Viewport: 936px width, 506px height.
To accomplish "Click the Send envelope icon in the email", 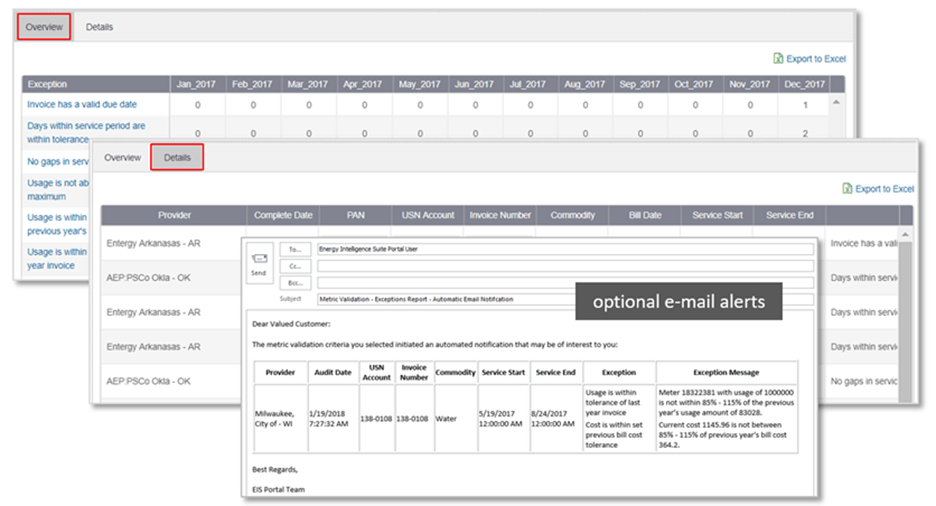I will point(259,262).
